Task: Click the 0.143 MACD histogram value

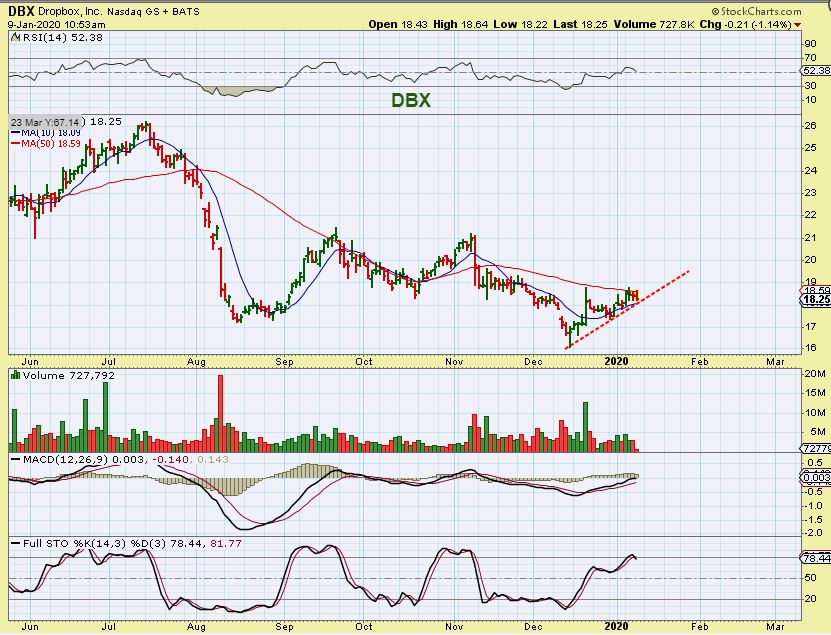Action: pyautogui.click(x=213, y=459)
